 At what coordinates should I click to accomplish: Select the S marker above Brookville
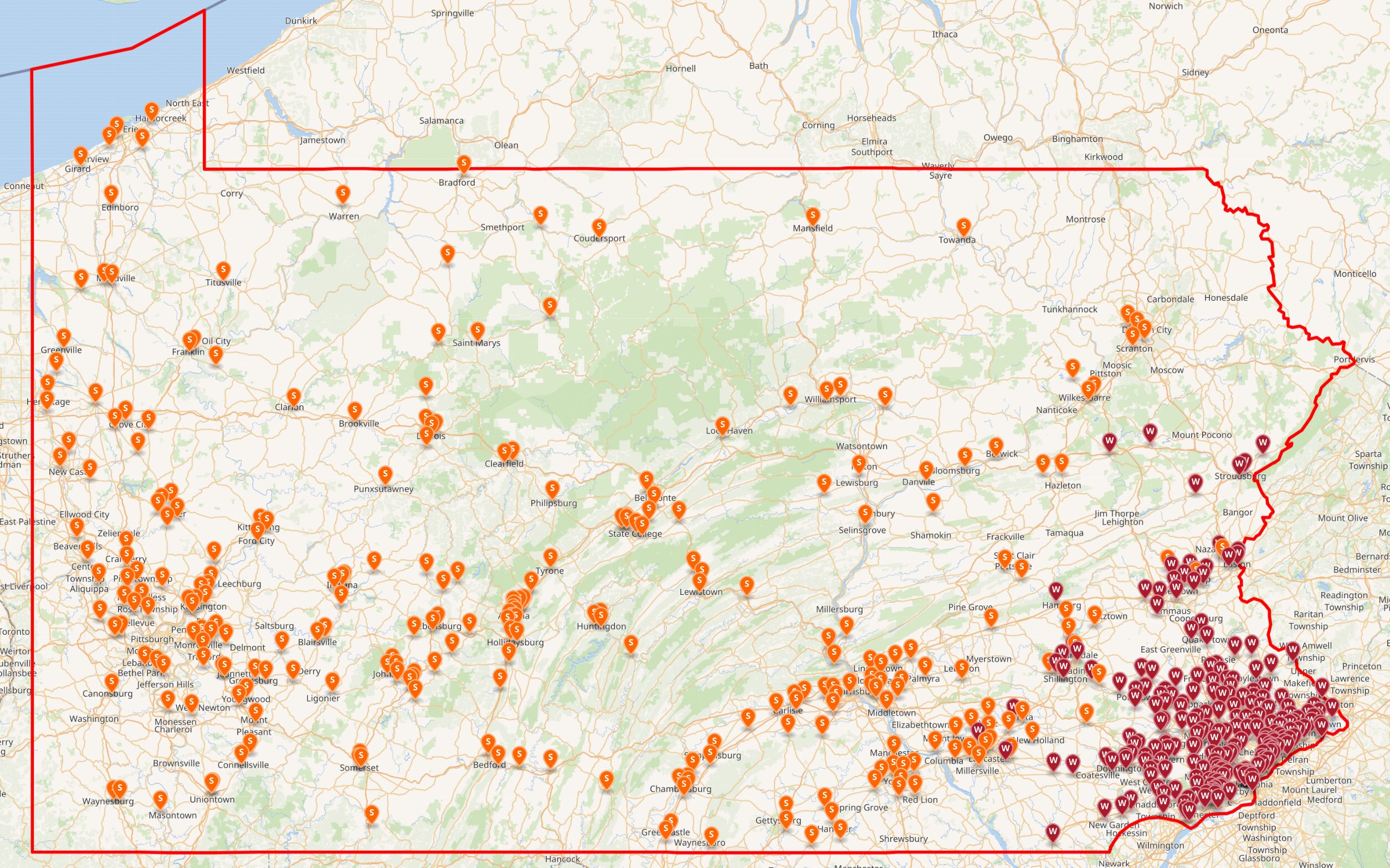click(x=355, y=410)
